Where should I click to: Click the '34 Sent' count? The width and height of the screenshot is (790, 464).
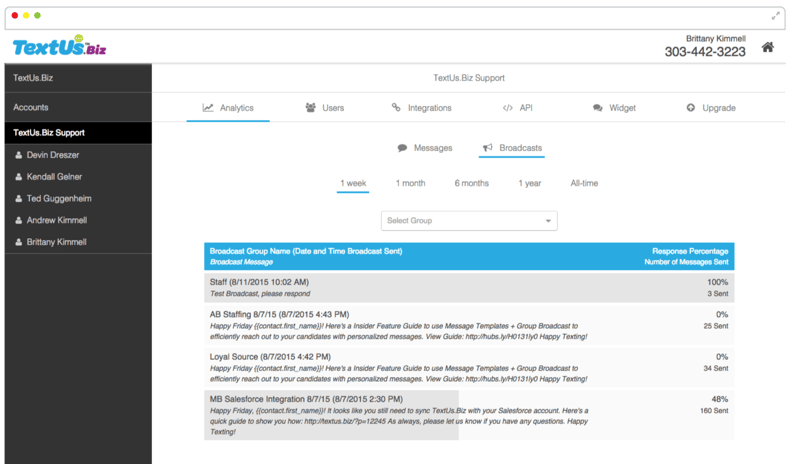(x=716, y=368)
